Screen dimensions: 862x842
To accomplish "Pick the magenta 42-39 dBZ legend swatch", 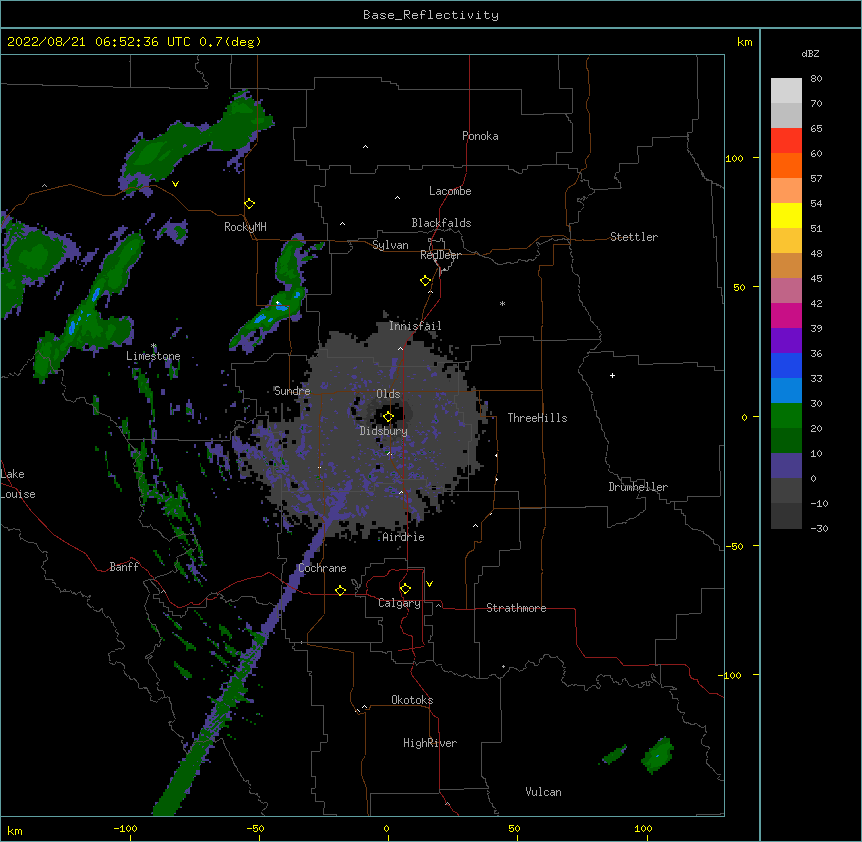I will pyautogui.click(x=786, y=315).
